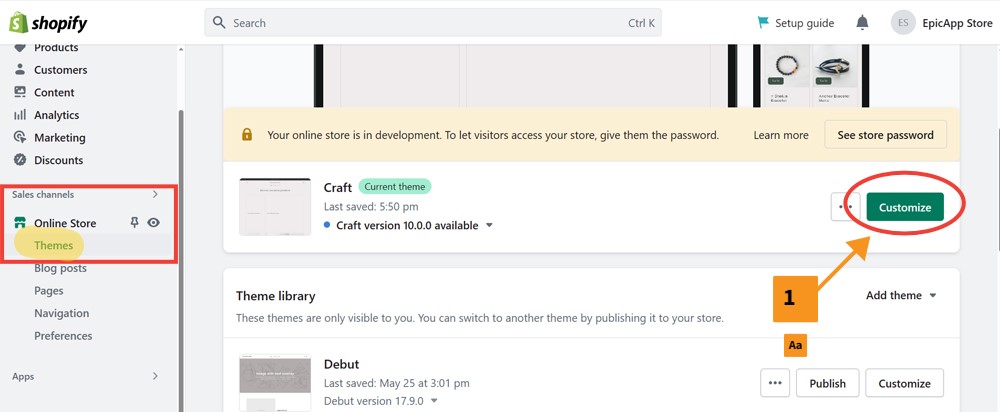Go to Customers in sidebar
Screen dimensions: 1000x412
click(x=61, y=70)
